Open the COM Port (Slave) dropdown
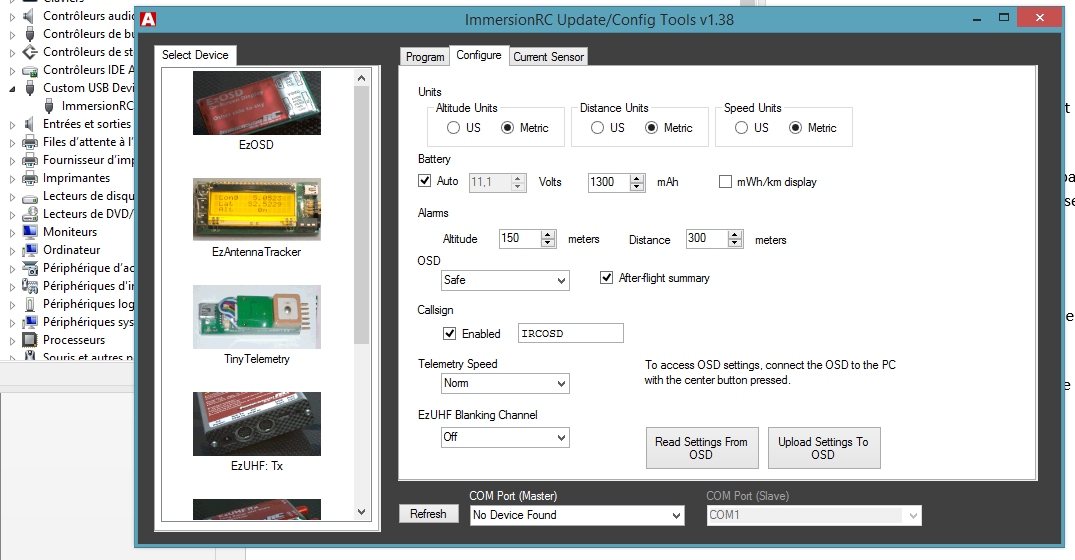1075x560 pixels. pos(814,515)
